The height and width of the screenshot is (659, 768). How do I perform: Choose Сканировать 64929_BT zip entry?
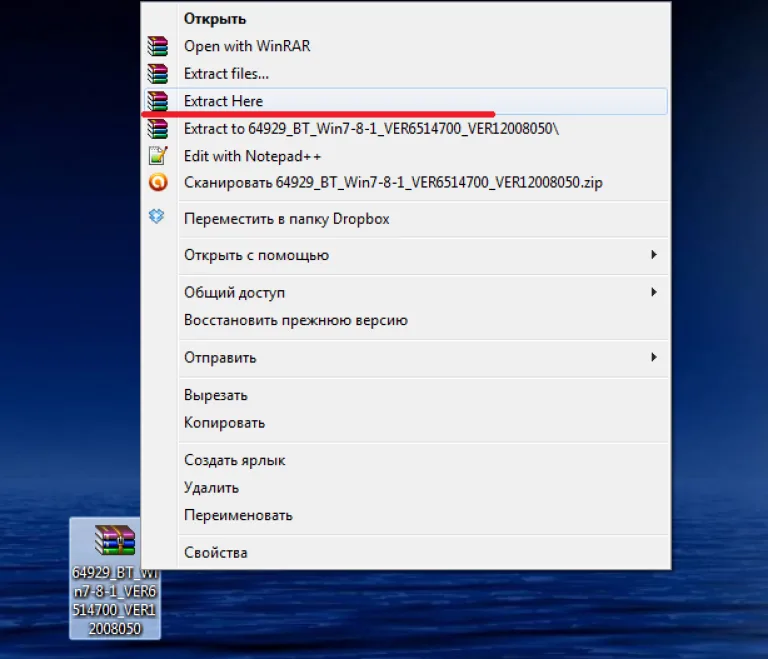407,182
